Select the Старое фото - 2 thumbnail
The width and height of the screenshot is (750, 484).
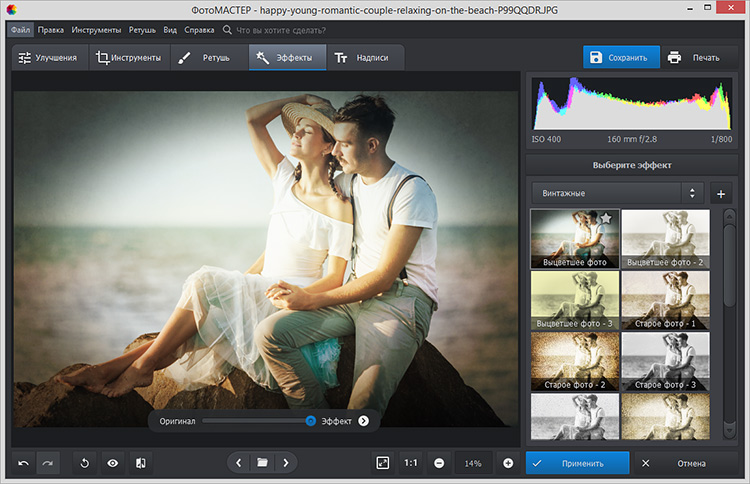574,361
